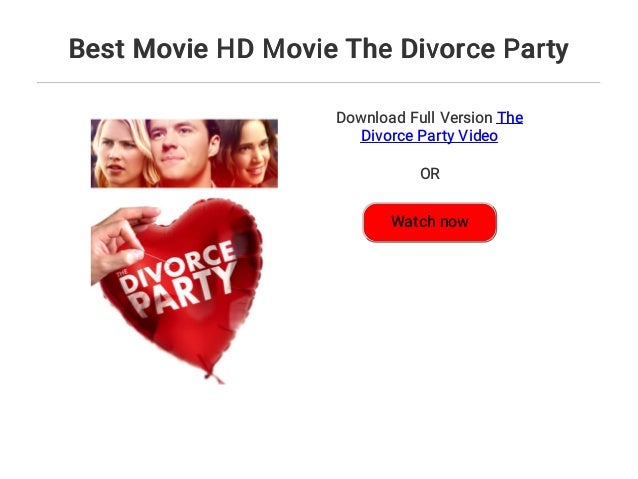Click the heart balloon poster image
The height and width of the screenshot is (479, 638).
pos(177,290)
